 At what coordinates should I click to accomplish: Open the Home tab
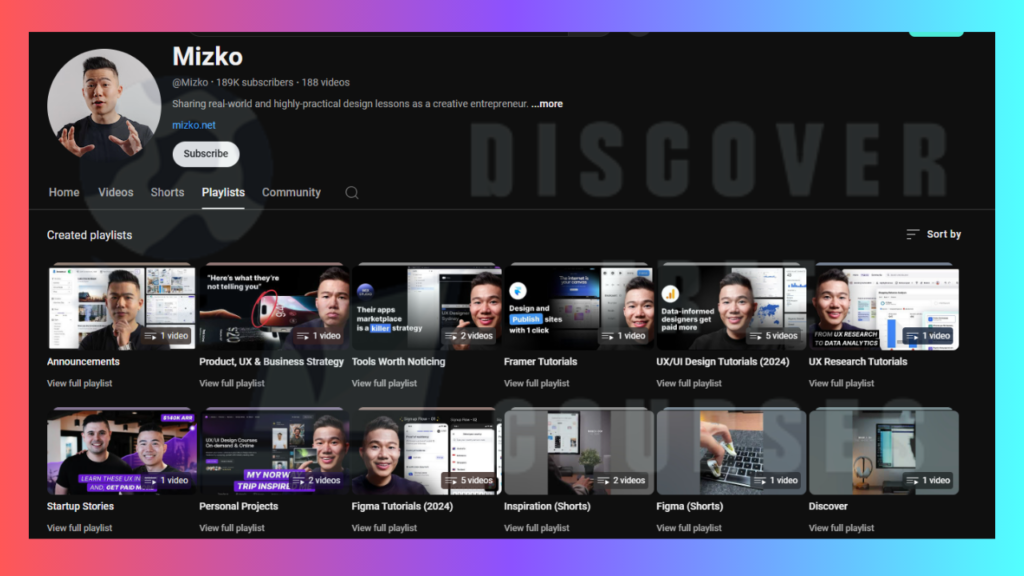(x=64, y=193)
